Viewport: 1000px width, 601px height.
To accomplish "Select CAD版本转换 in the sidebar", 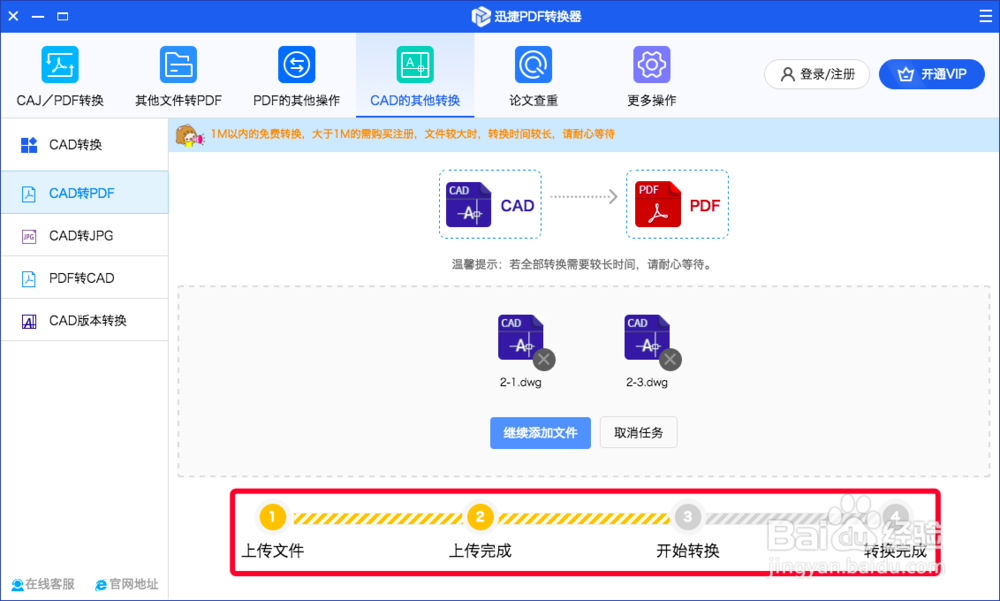I will [84, 320].
